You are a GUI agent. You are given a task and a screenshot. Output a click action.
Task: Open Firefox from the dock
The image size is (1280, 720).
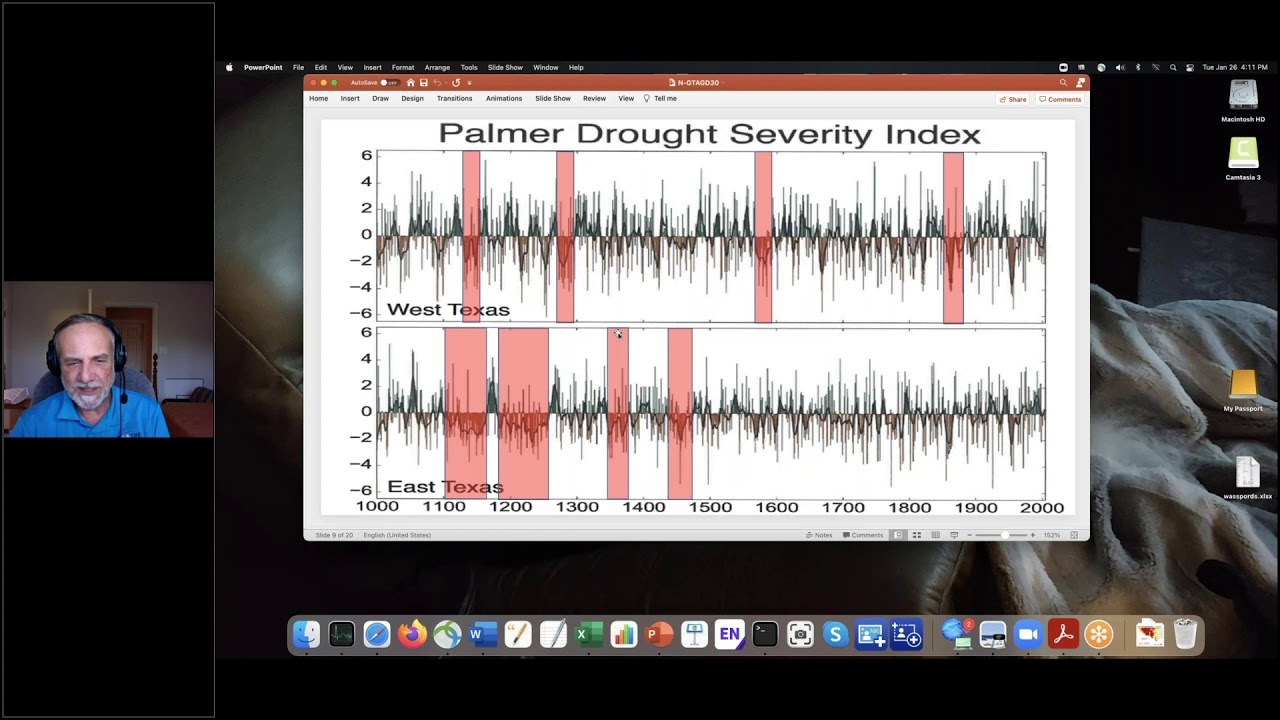(412, 634)
